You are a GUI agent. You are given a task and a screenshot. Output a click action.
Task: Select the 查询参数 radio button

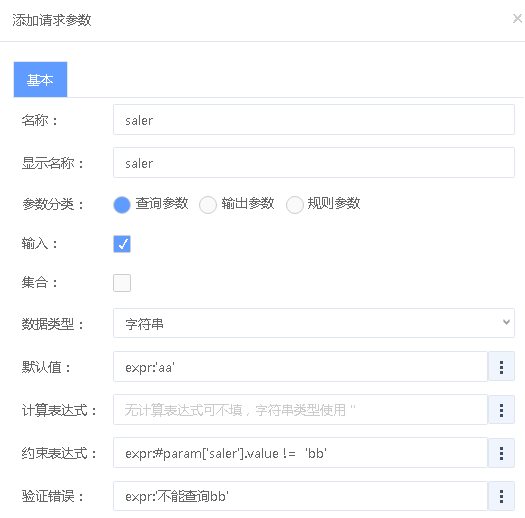tap(122, 205)
